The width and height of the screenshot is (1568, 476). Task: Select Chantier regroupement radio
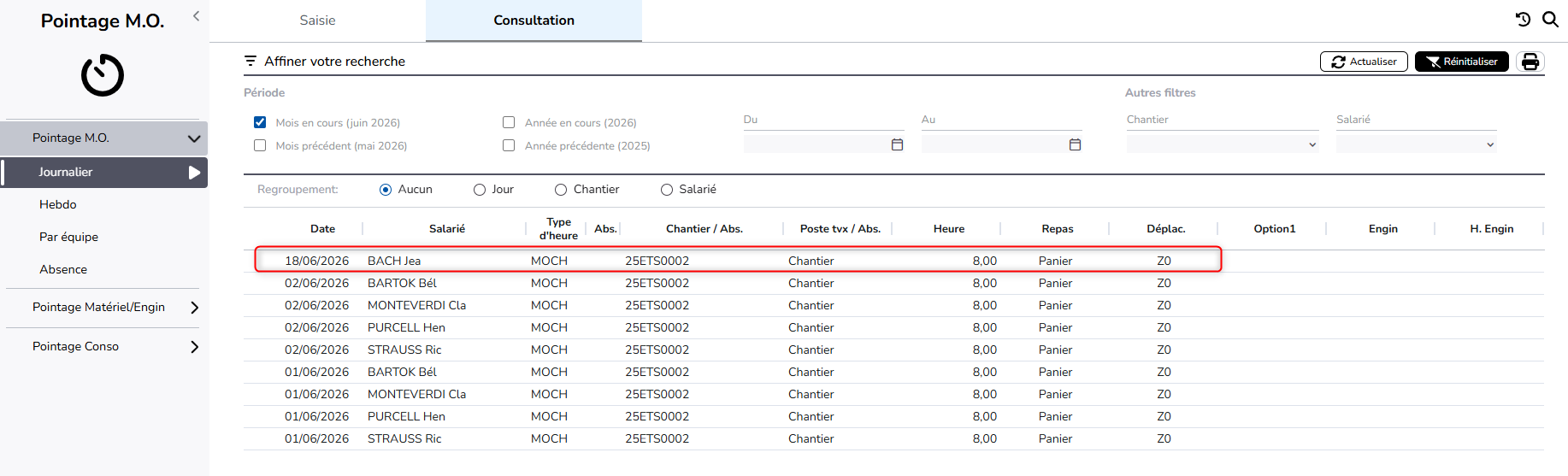[561, 190]
